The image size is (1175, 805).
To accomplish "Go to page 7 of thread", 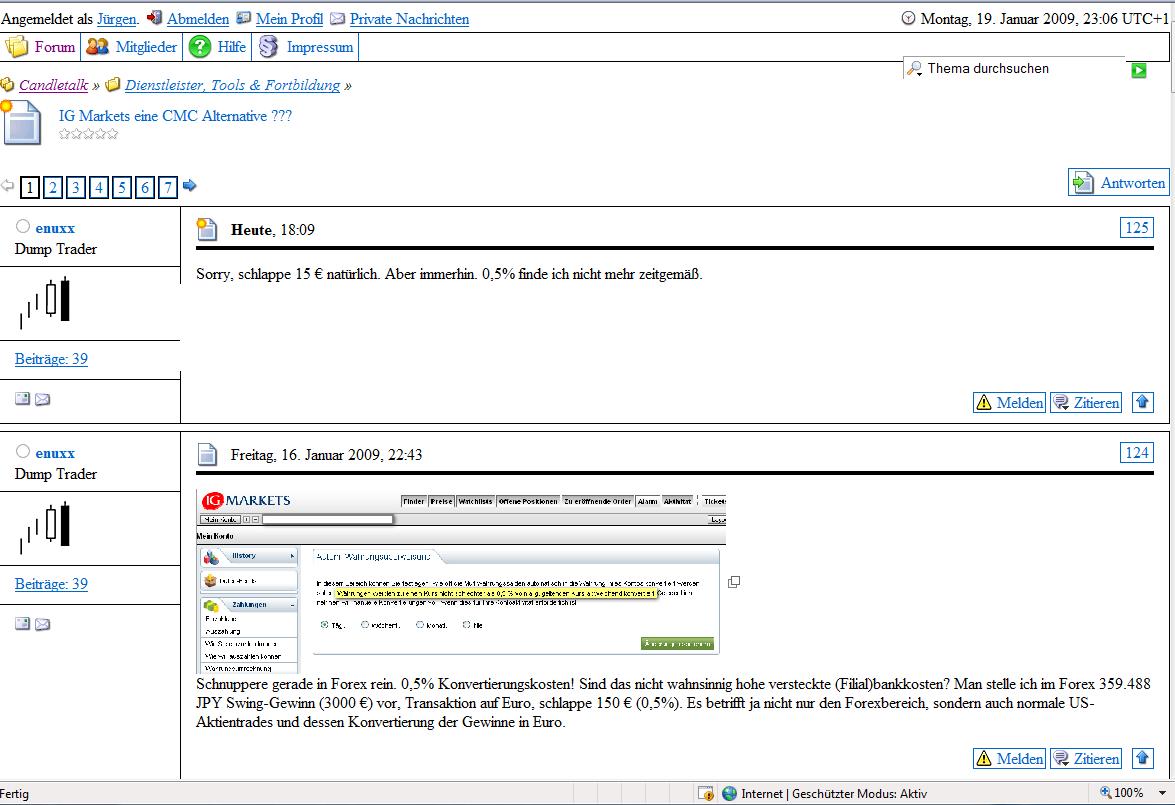I will coord(168,187).
